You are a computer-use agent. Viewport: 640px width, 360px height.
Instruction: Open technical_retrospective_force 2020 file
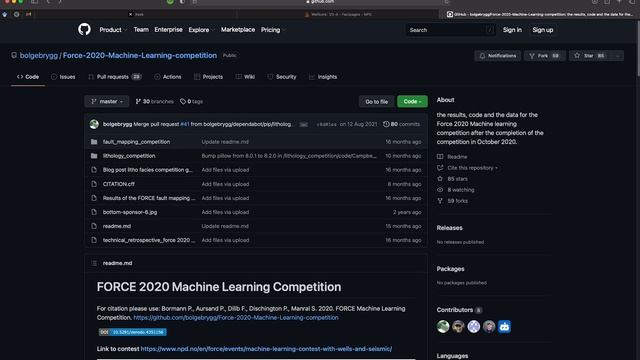[149, 240]
